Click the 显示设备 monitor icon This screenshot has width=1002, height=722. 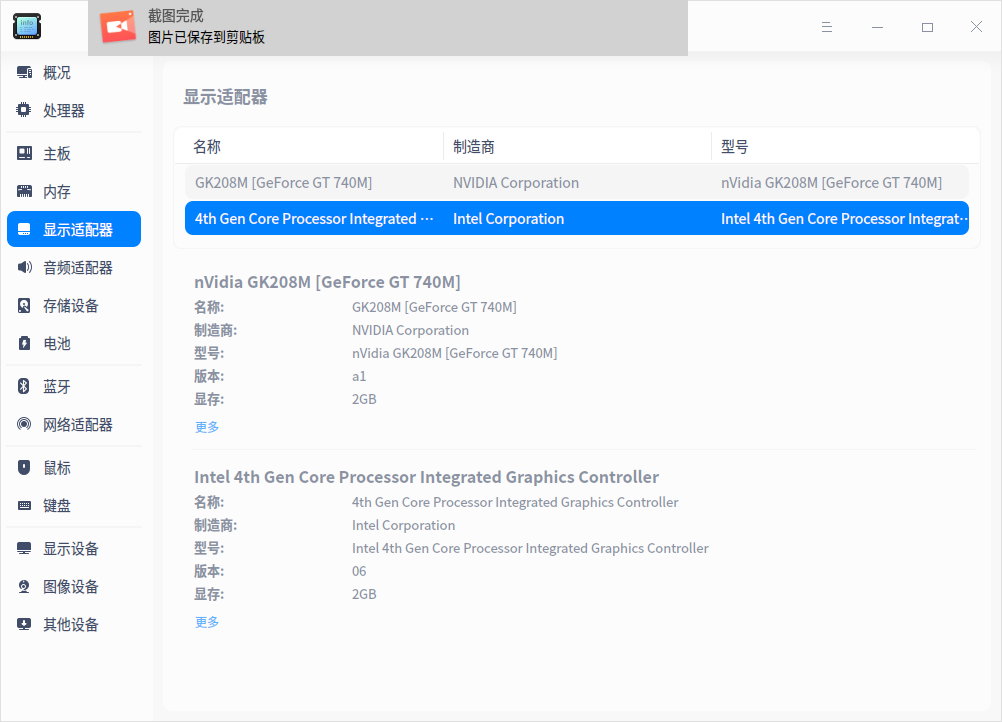(24, 548)
